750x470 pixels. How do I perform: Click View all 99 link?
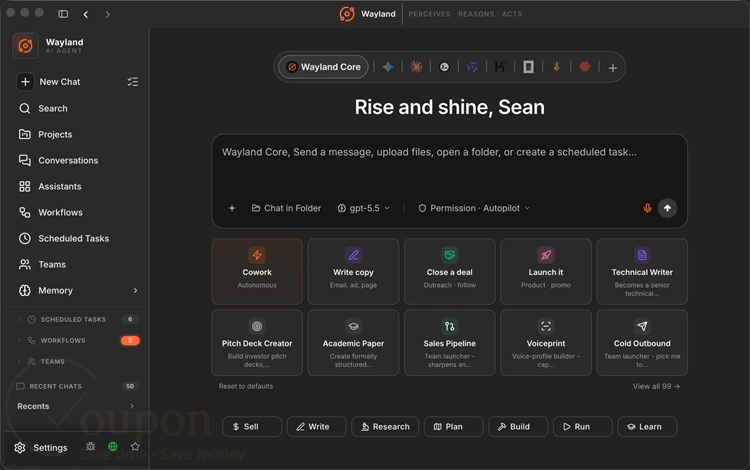[656, 386]
